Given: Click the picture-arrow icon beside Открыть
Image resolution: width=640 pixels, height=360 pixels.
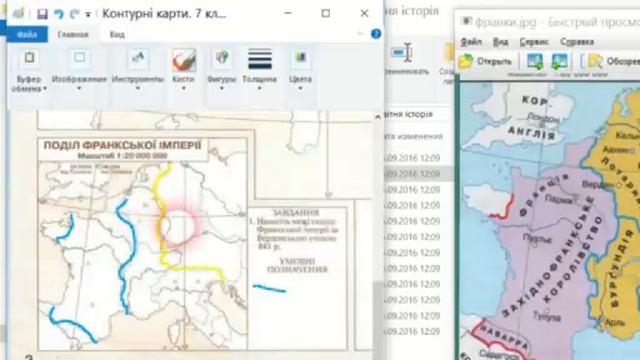Looking at the screenshot, I should point(535,62).
